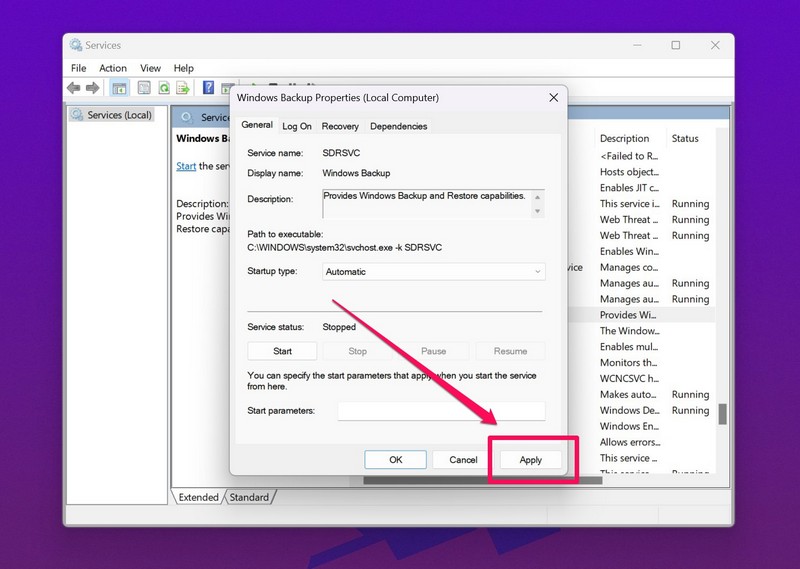Click the Forward arrow toolbar icon
800x569 pixels.
pos(92,88)
